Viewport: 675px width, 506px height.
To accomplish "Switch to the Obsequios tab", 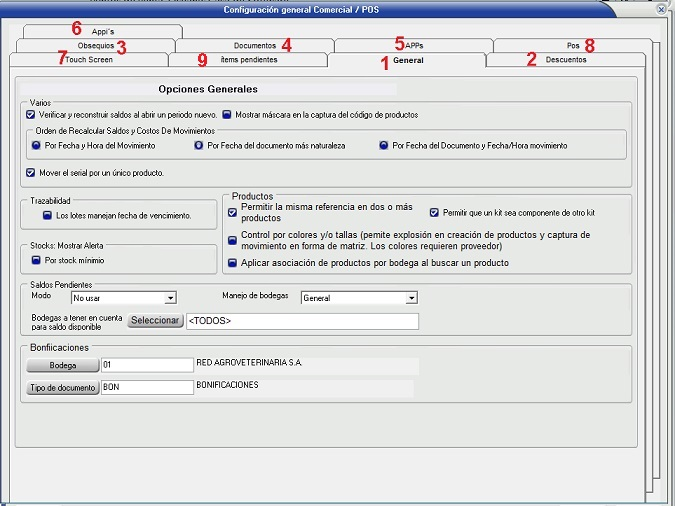I will (96, 46).
